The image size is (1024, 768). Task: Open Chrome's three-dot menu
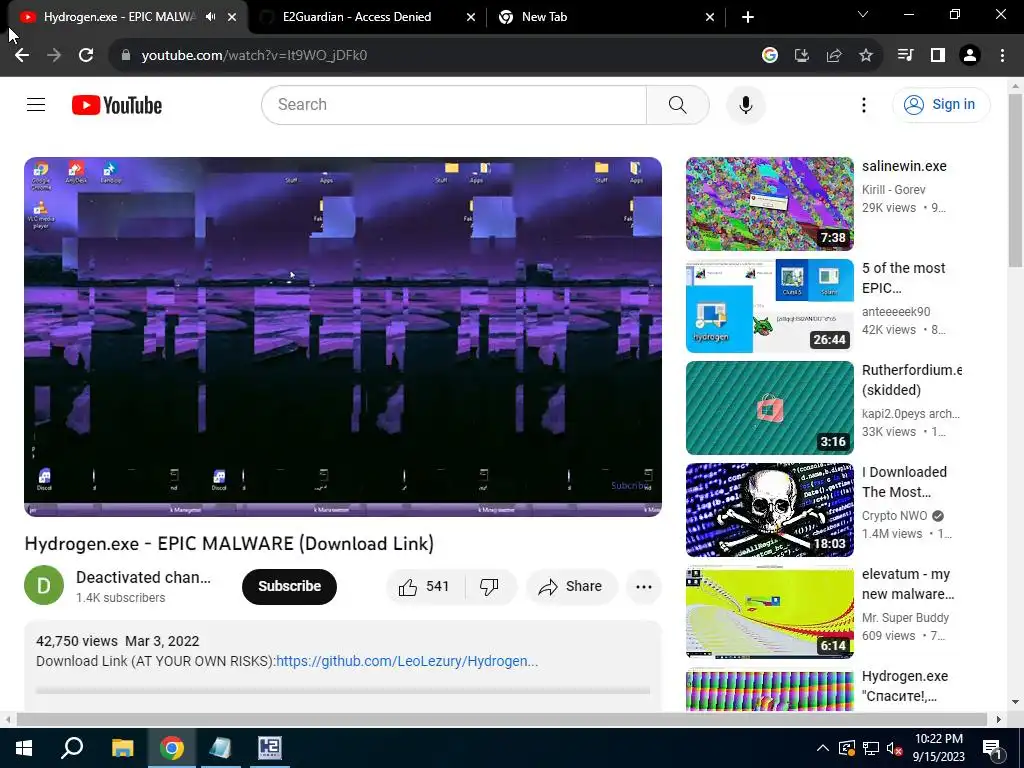(1002, 56)
